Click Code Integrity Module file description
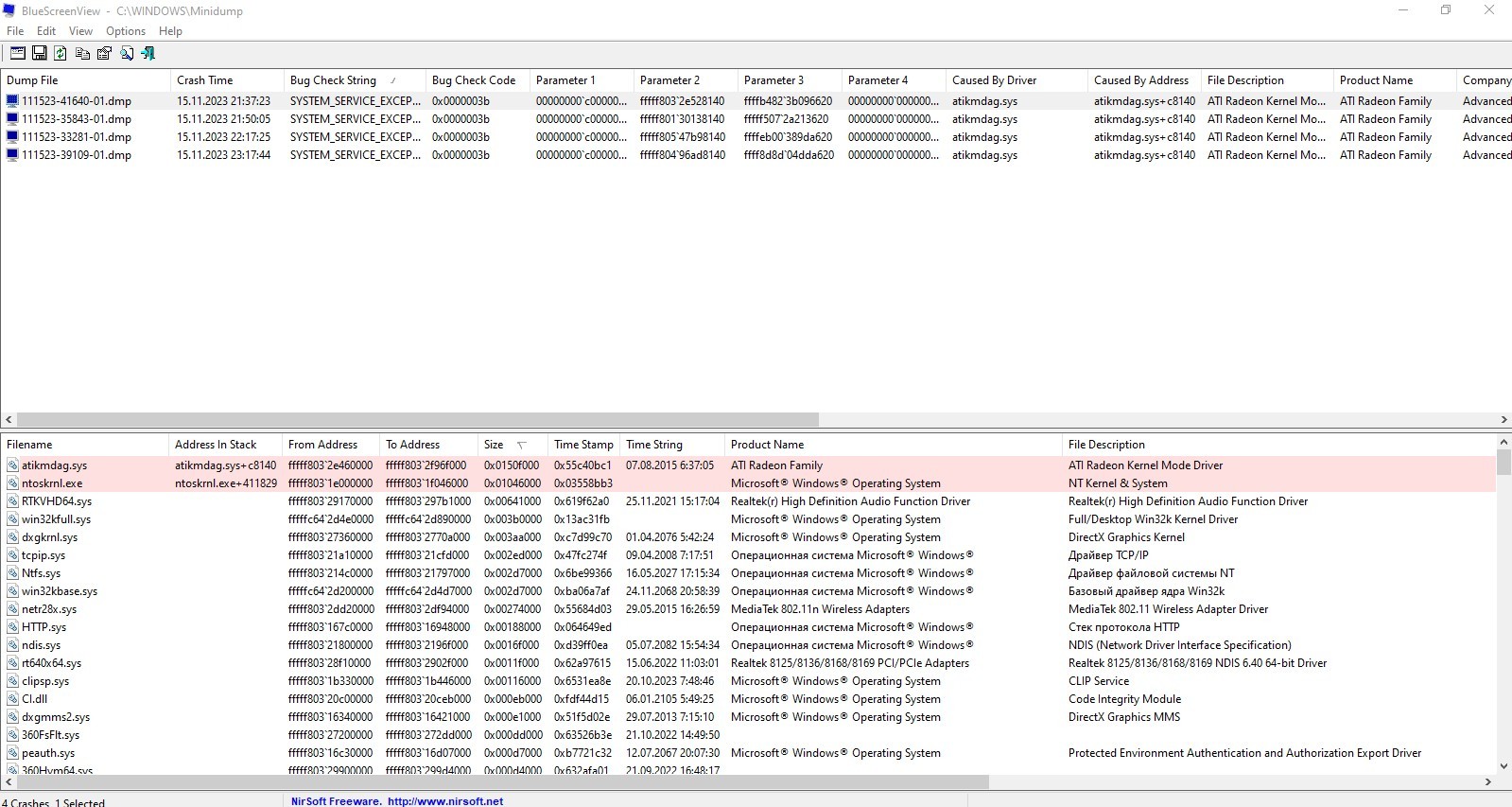This screenshot has height=807, width=1512. [x=1124, y=699]
